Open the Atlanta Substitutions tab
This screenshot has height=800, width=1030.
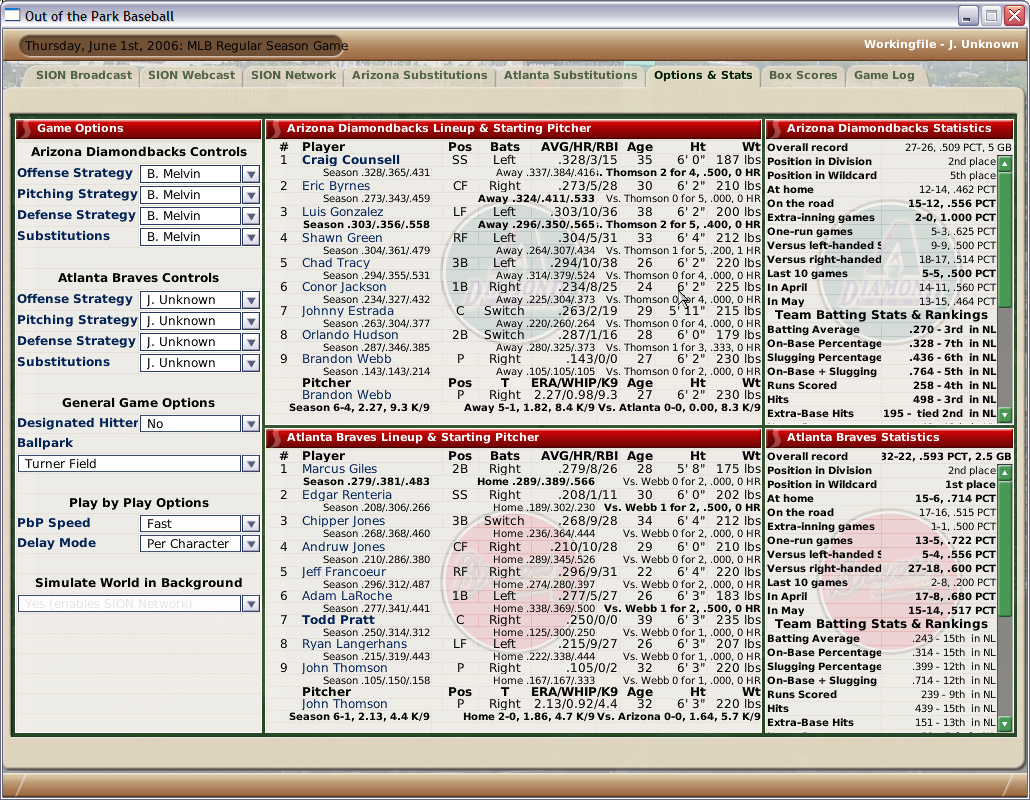tap(570, 76)
